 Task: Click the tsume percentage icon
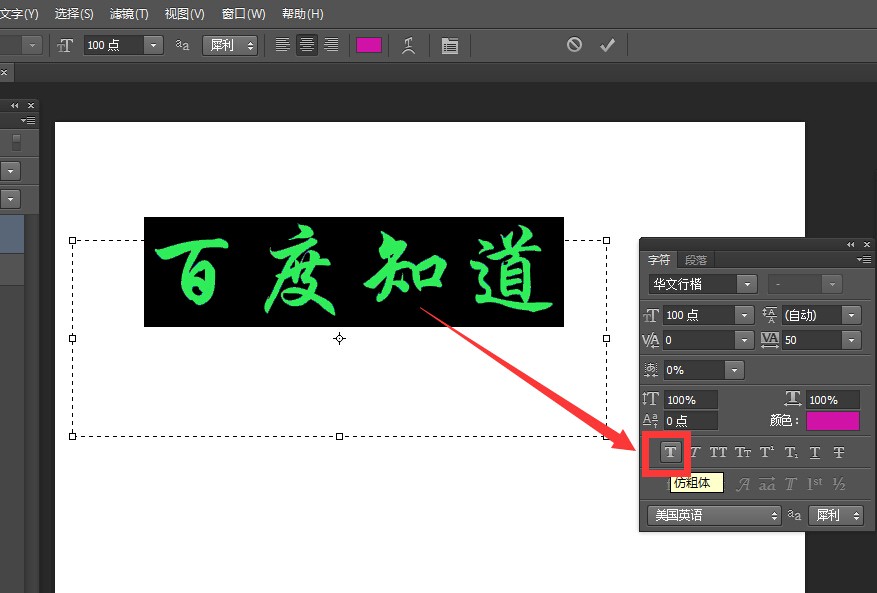point(650,370)
